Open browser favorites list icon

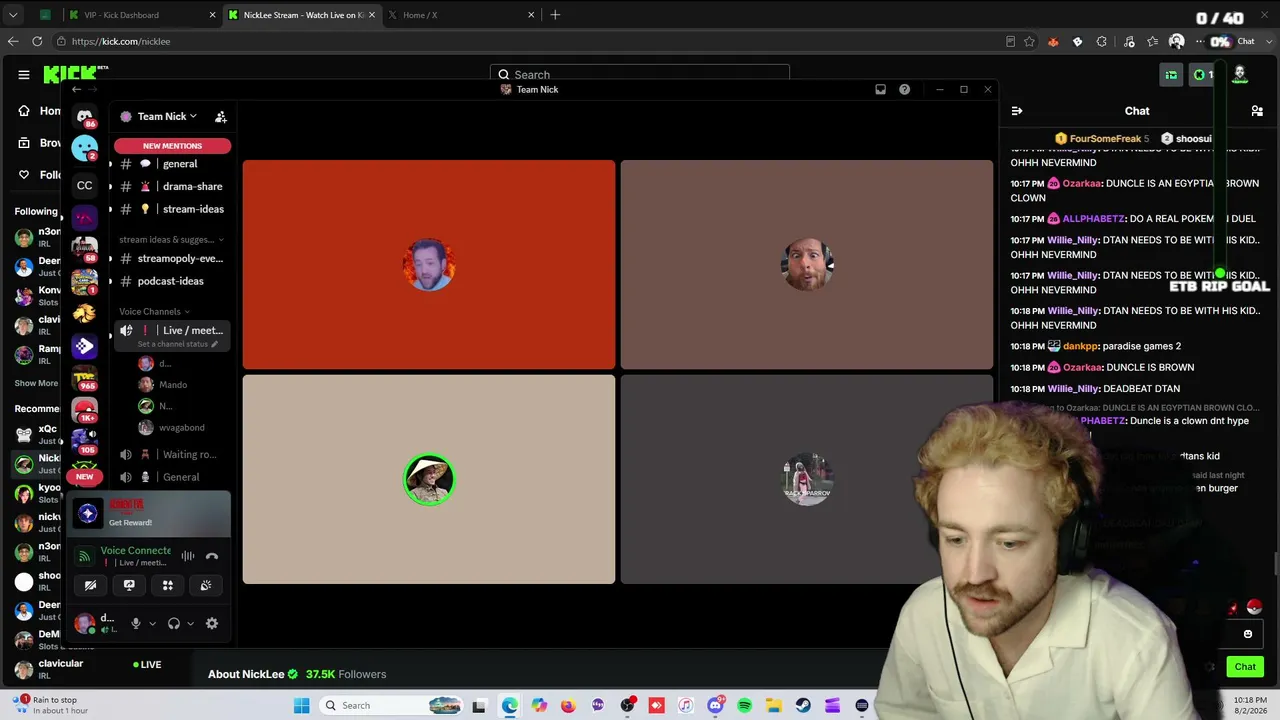pyautogui.click(x=1153, y=41)
